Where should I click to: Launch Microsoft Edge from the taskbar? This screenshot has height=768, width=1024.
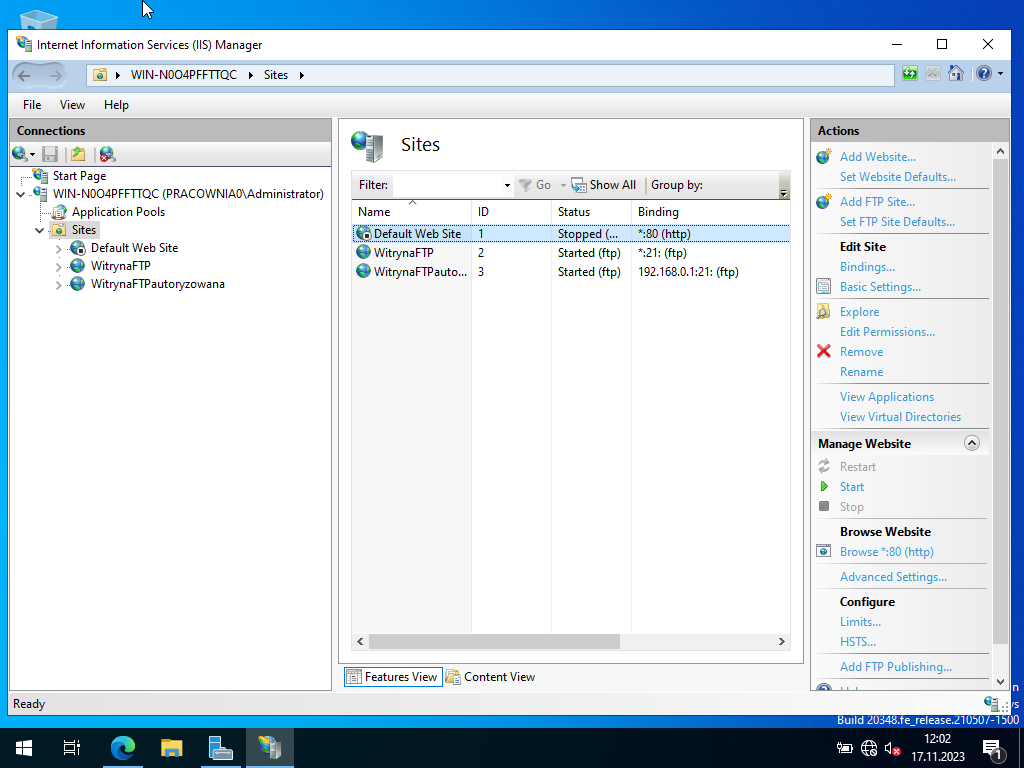pos(122,747)
